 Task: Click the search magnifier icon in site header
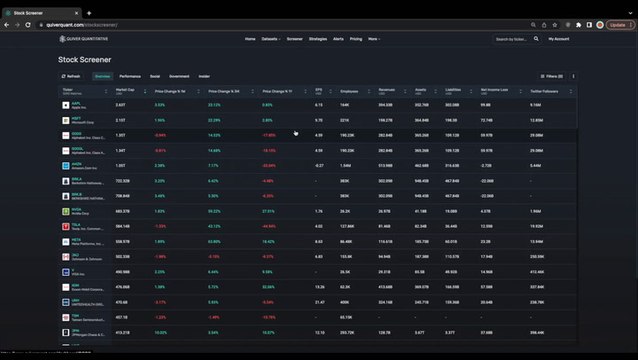click(536, 39)
